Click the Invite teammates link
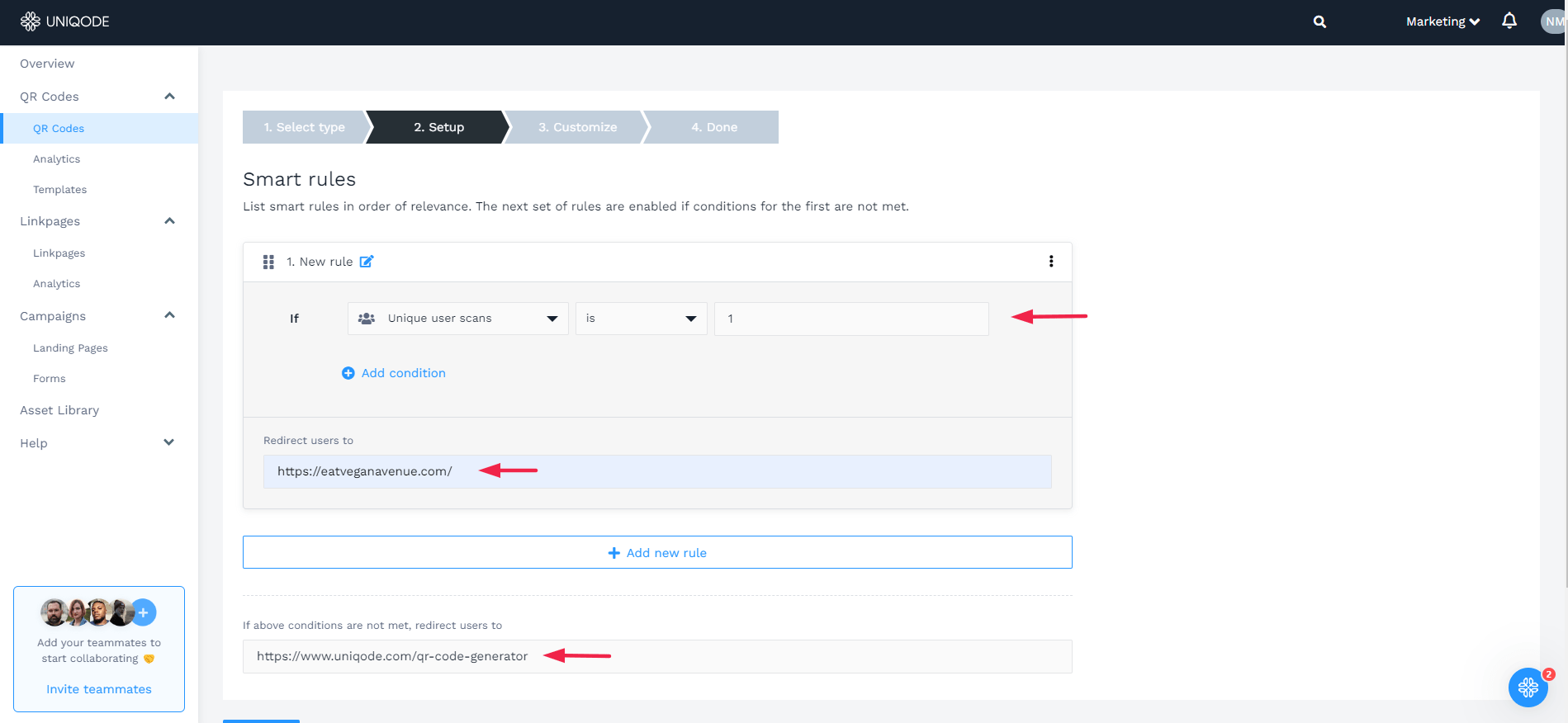The image size is (1568, 723). [x=99, y=689]
